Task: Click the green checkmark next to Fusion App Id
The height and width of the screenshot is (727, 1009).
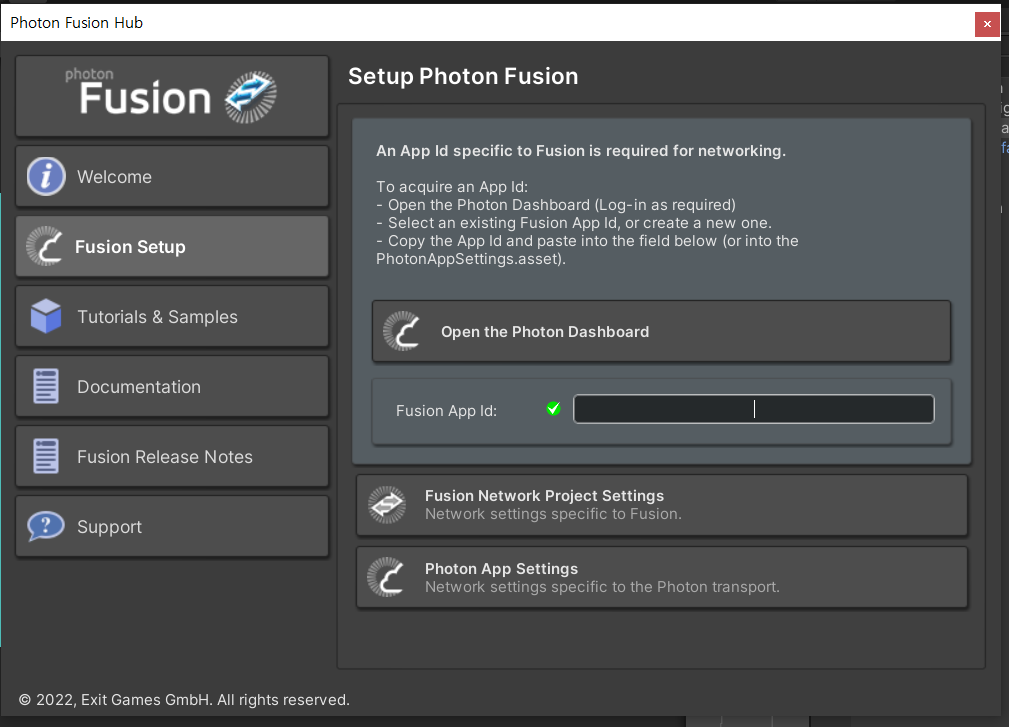Action: (x=553, y=409)
